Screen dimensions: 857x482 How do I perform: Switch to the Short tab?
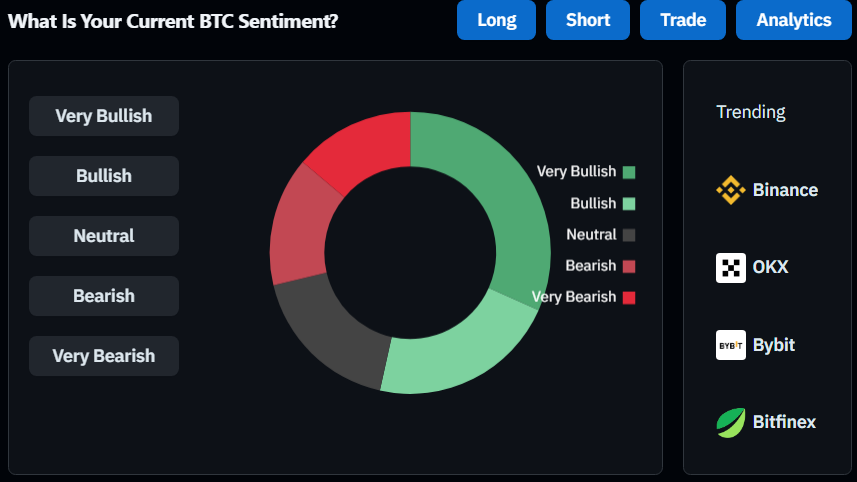coord(588,20)
